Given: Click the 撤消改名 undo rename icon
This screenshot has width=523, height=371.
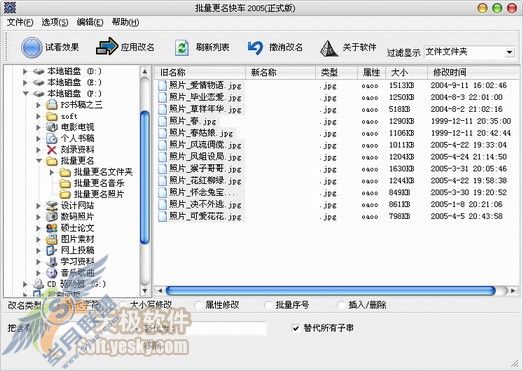Looking at the screenshot, I should (x=255, y=47).
